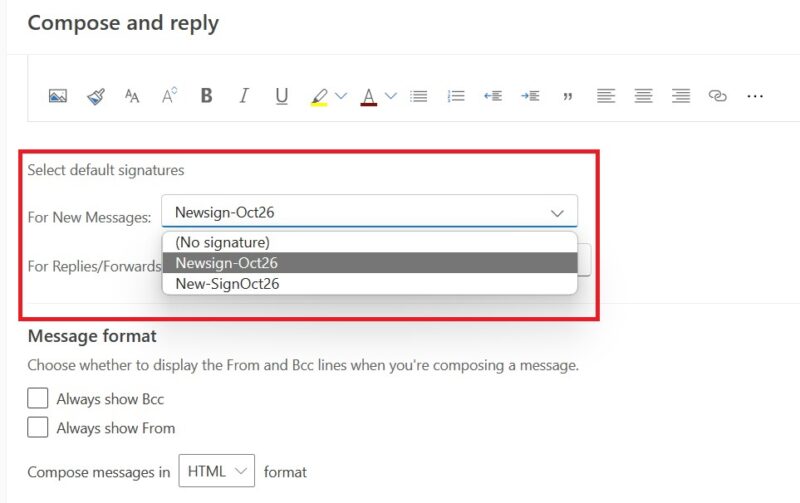Insert a hyperlink with link icon
This screenshot has width=800, height=503.
[x=717, y=96]
